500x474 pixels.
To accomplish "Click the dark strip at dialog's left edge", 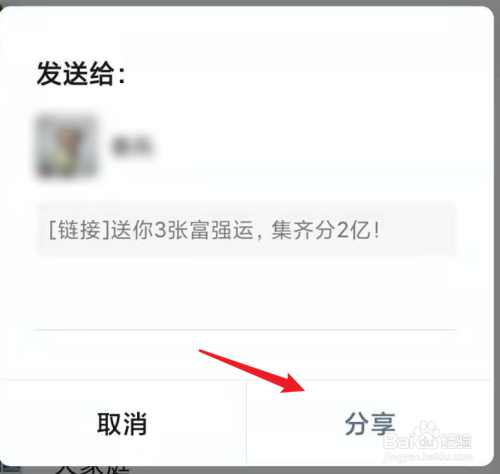I will click(1, 233).
